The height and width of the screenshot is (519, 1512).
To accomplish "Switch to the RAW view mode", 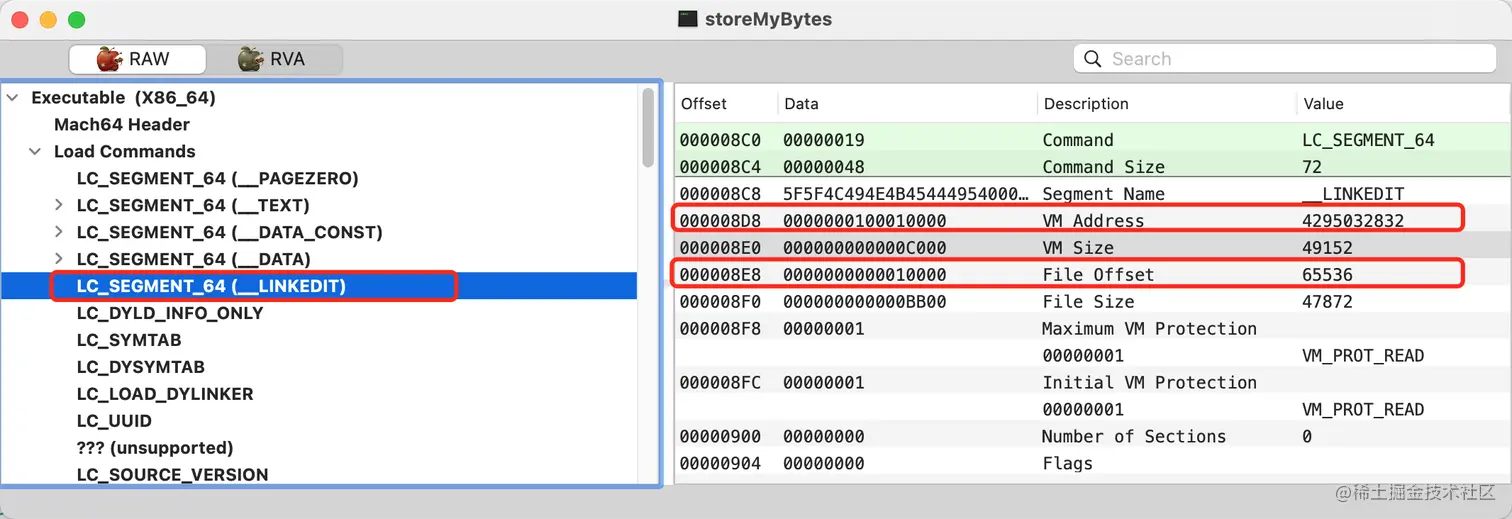I will (137, 59).
